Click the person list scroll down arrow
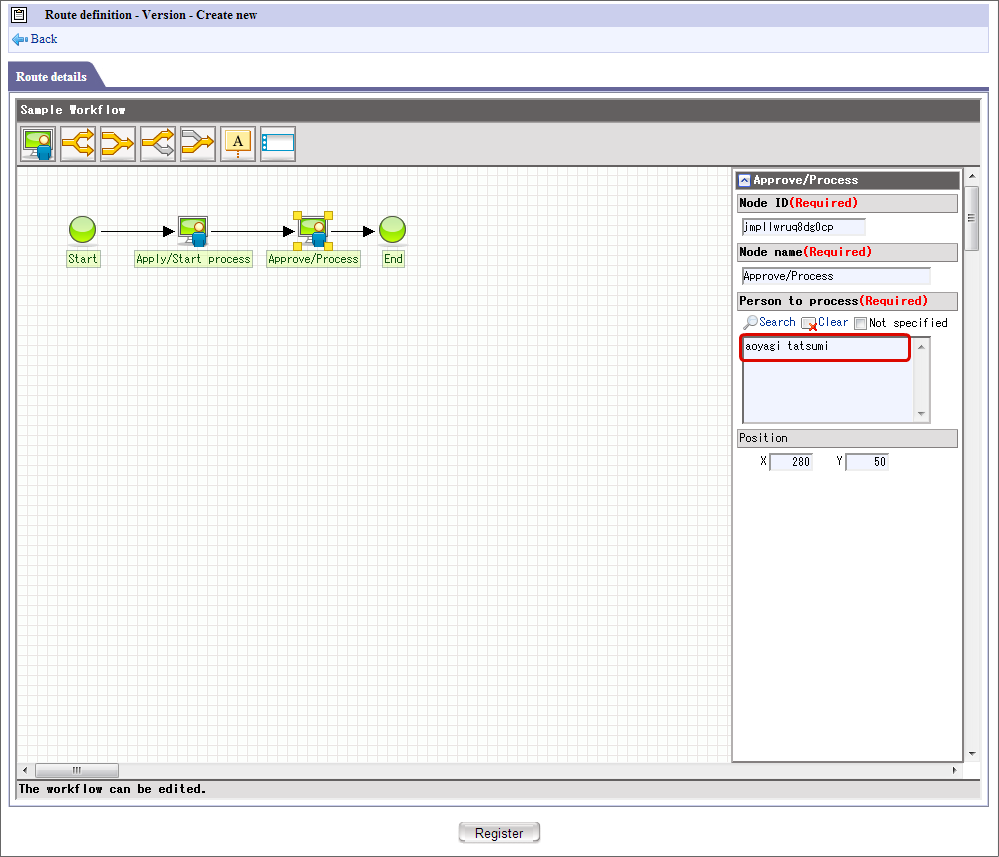 click(x=921, y=414)
